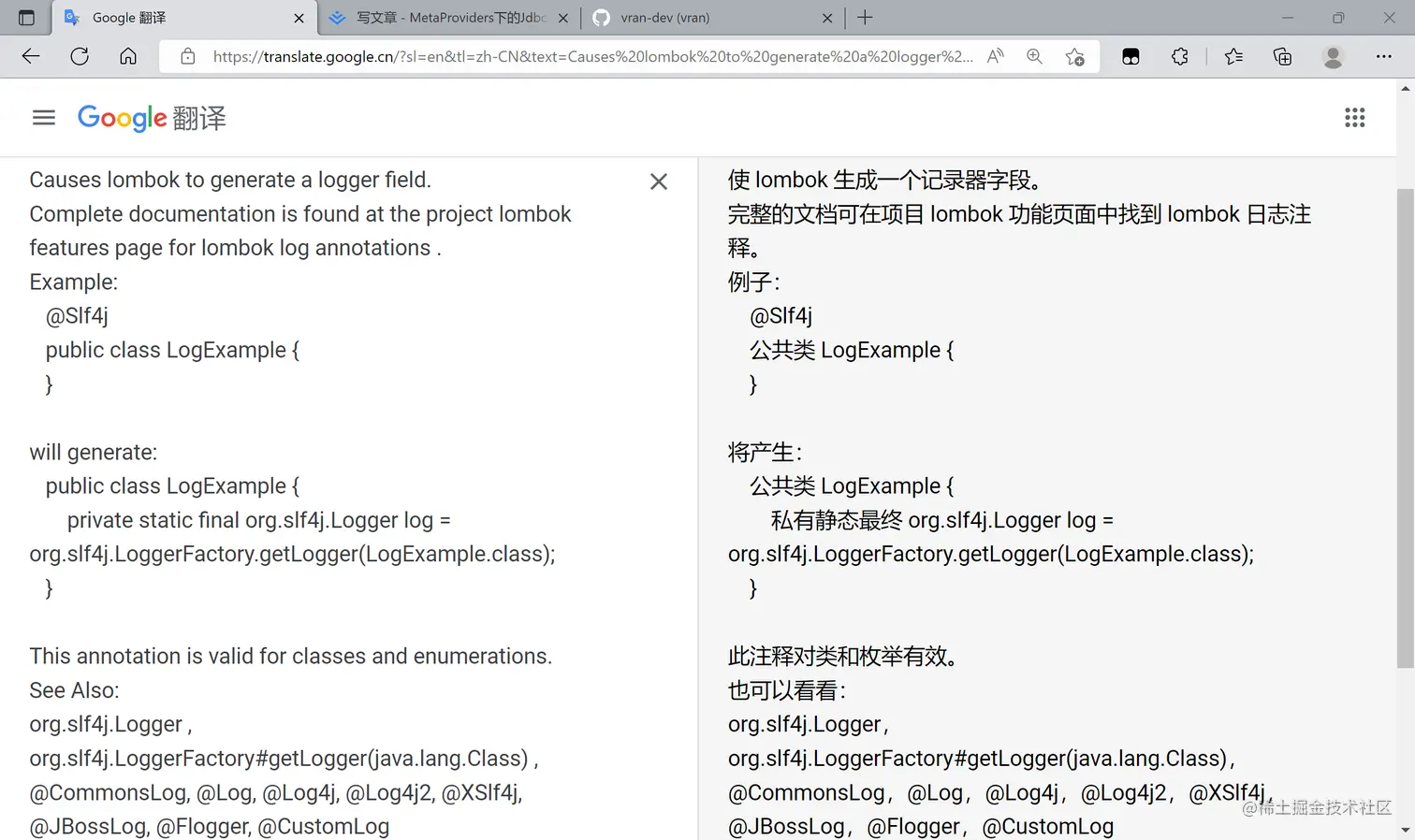Screen dimensions: 1415x840
Task: Click source text '@JBossLog, @Flogger, @CustomLog'
Action: tap(209, 826)
